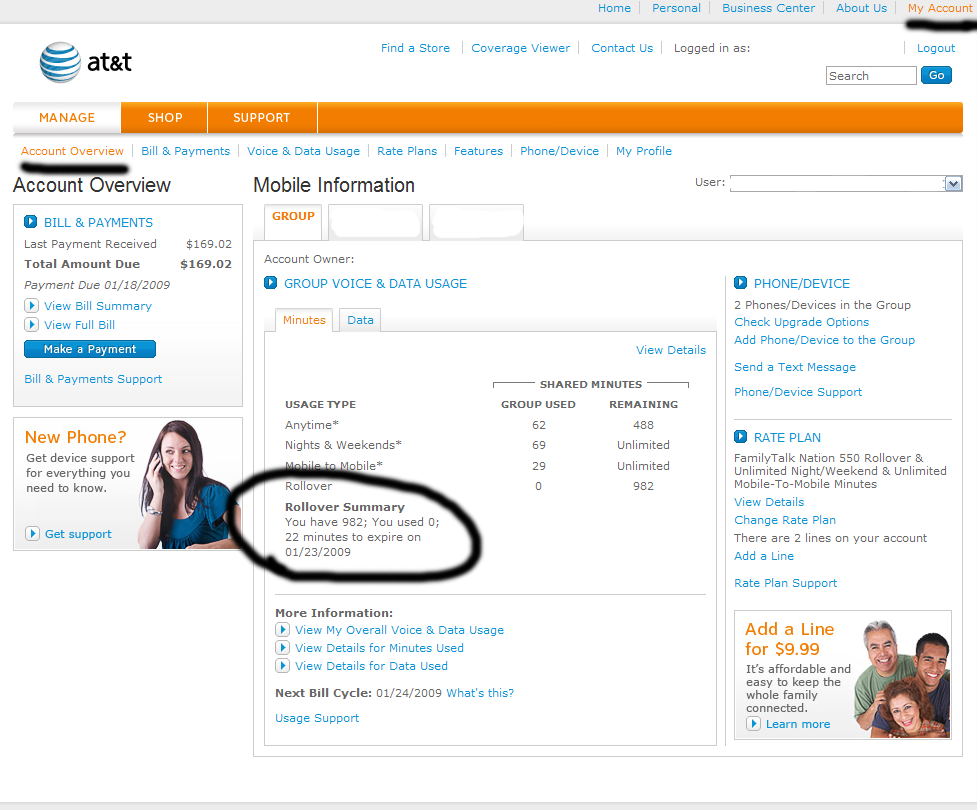
Task: Switch to the Data usage tab
Action: click(x=360, y=320)
